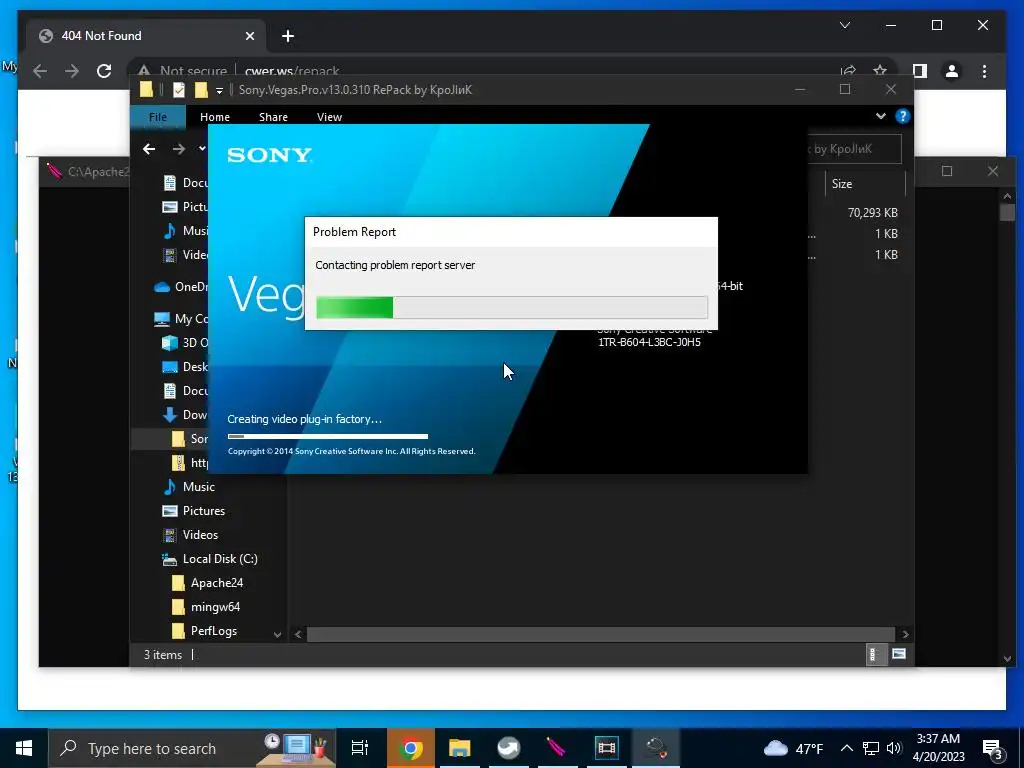
Task: Click the horizontal scrollbar in file list
Action: (600, 634)
